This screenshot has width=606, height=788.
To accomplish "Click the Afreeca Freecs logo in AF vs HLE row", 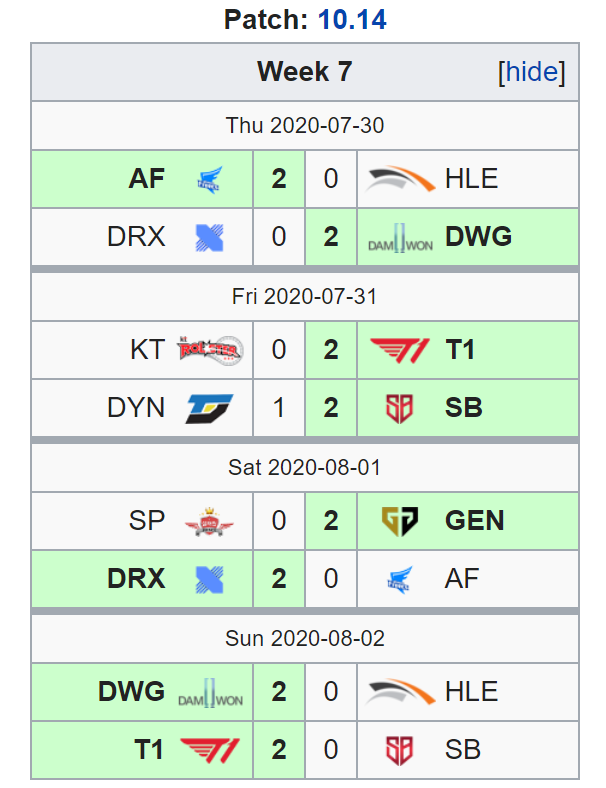I will 209,179.
